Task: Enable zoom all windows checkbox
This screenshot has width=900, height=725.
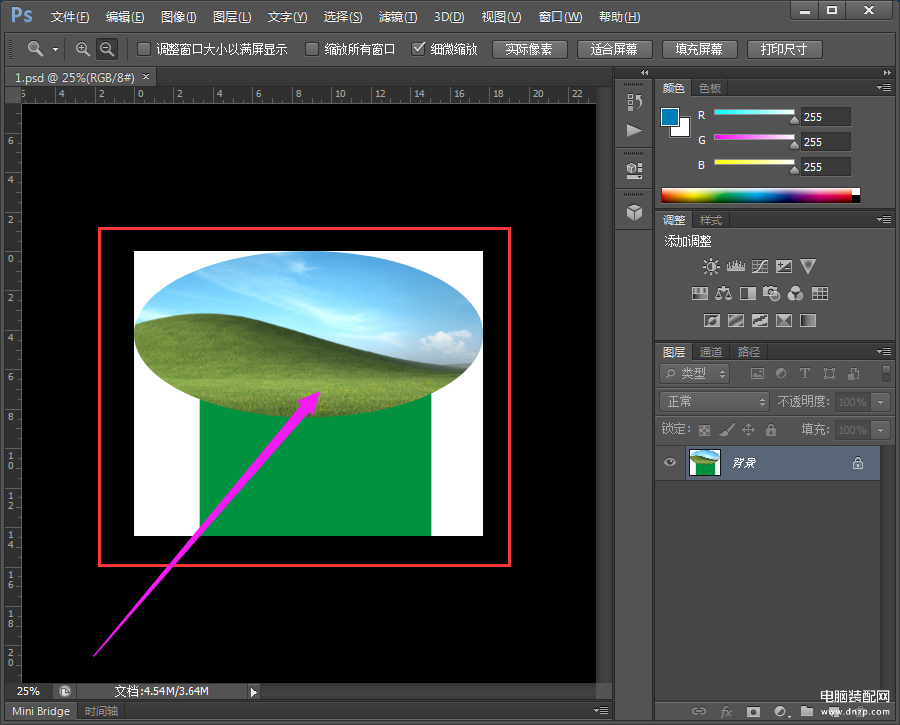Action: tap(312, 49)
